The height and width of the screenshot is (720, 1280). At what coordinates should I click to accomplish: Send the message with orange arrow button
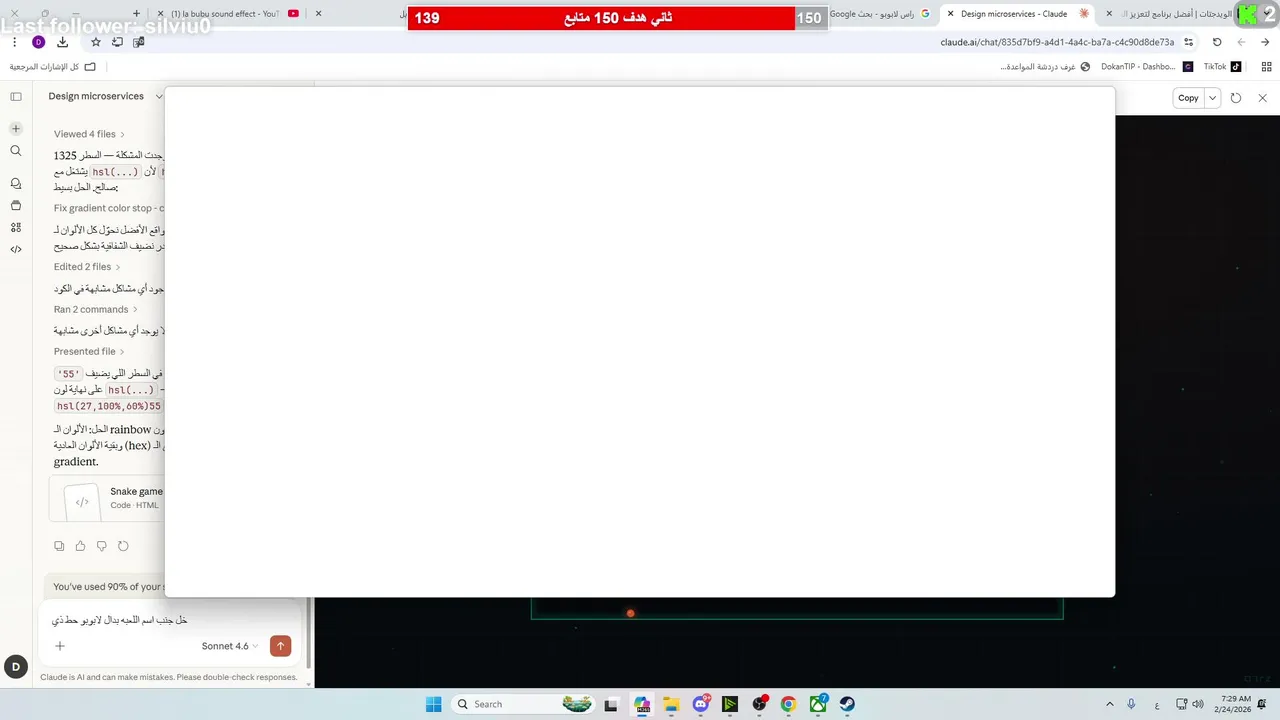280,646
